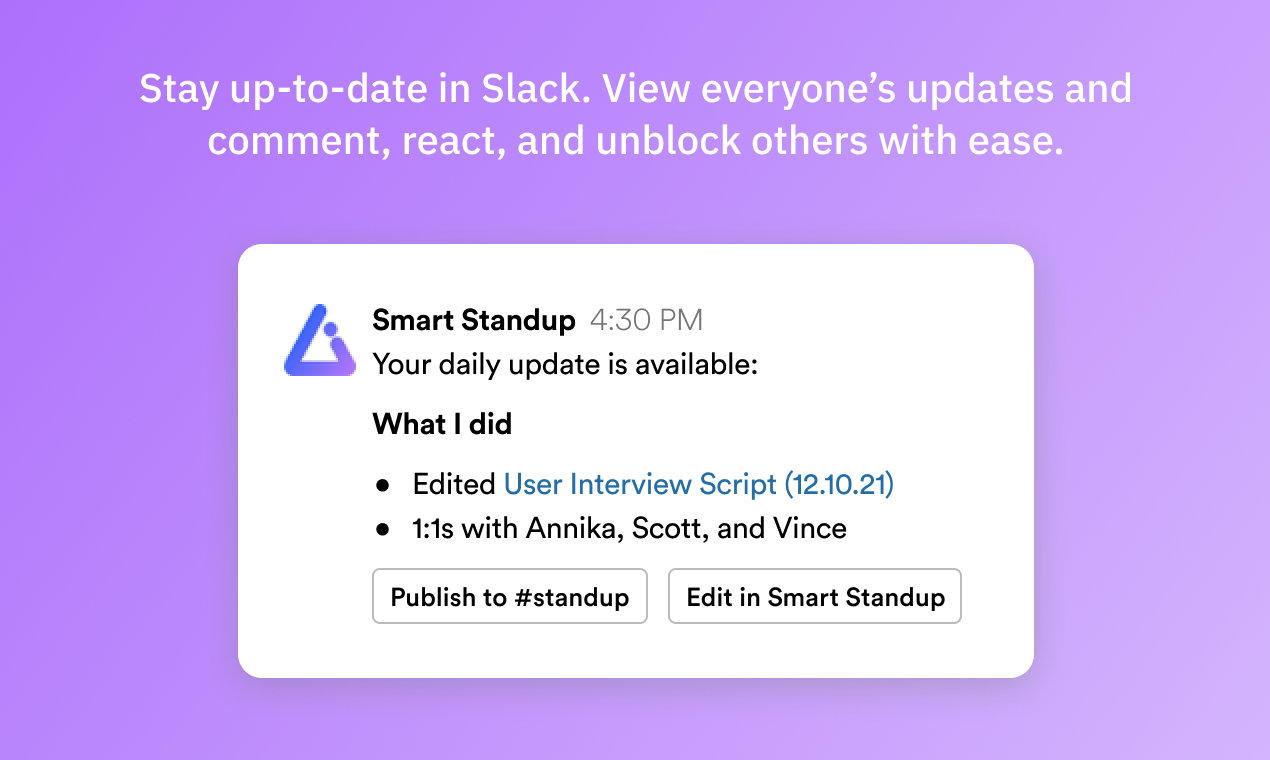Click the first bullet point marker
The height and width of the screenshot is (760, 1270).
coord(385,484)
